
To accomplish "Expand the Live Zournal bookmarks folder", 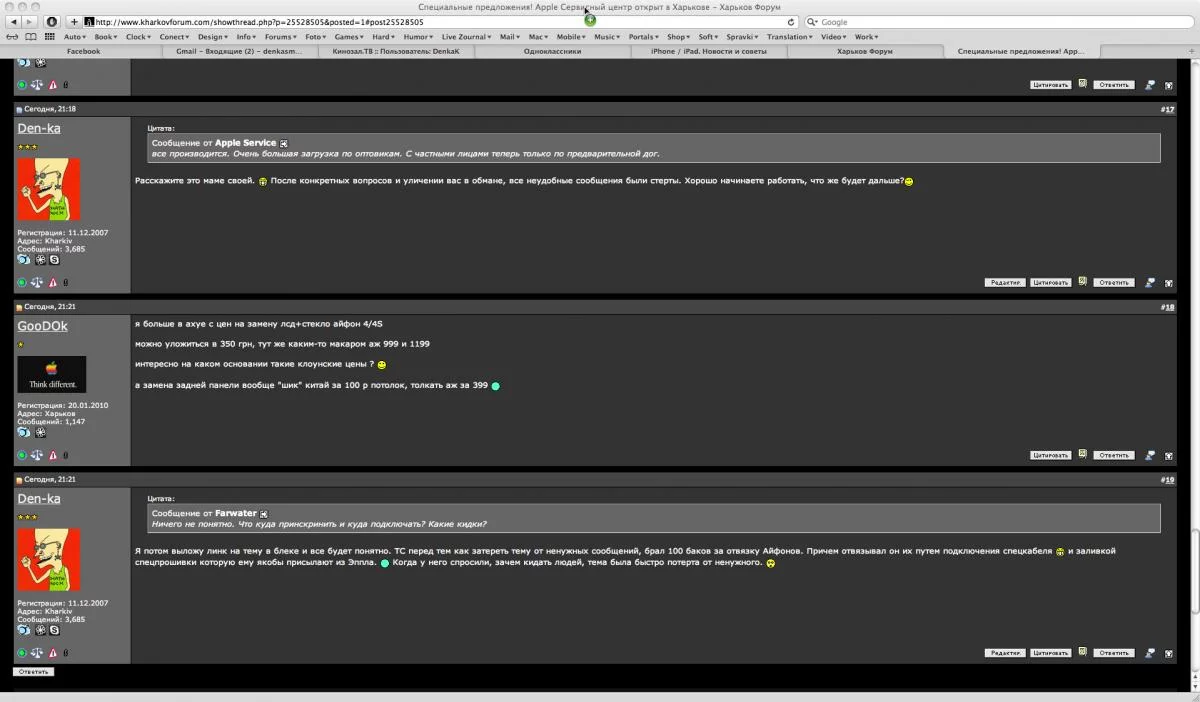I will 466,37.
